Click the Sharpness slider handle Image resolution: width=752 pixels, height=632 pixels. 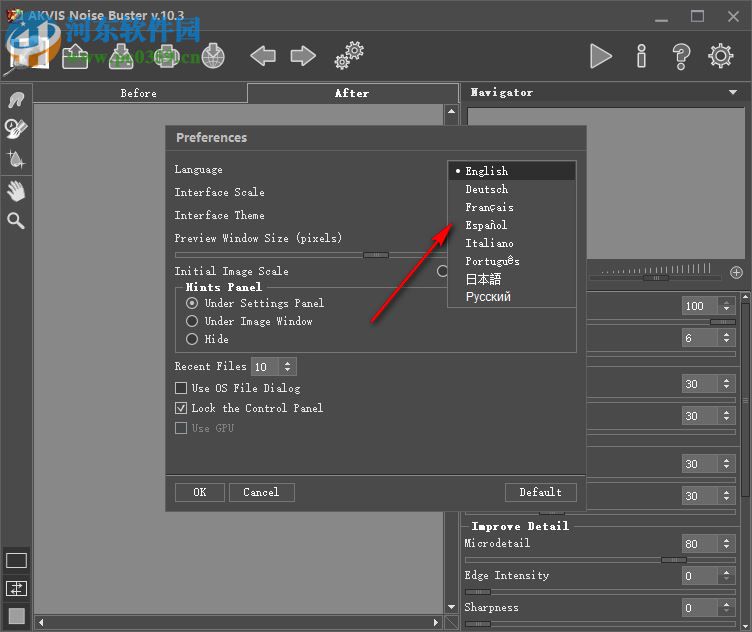coord(478,624)
